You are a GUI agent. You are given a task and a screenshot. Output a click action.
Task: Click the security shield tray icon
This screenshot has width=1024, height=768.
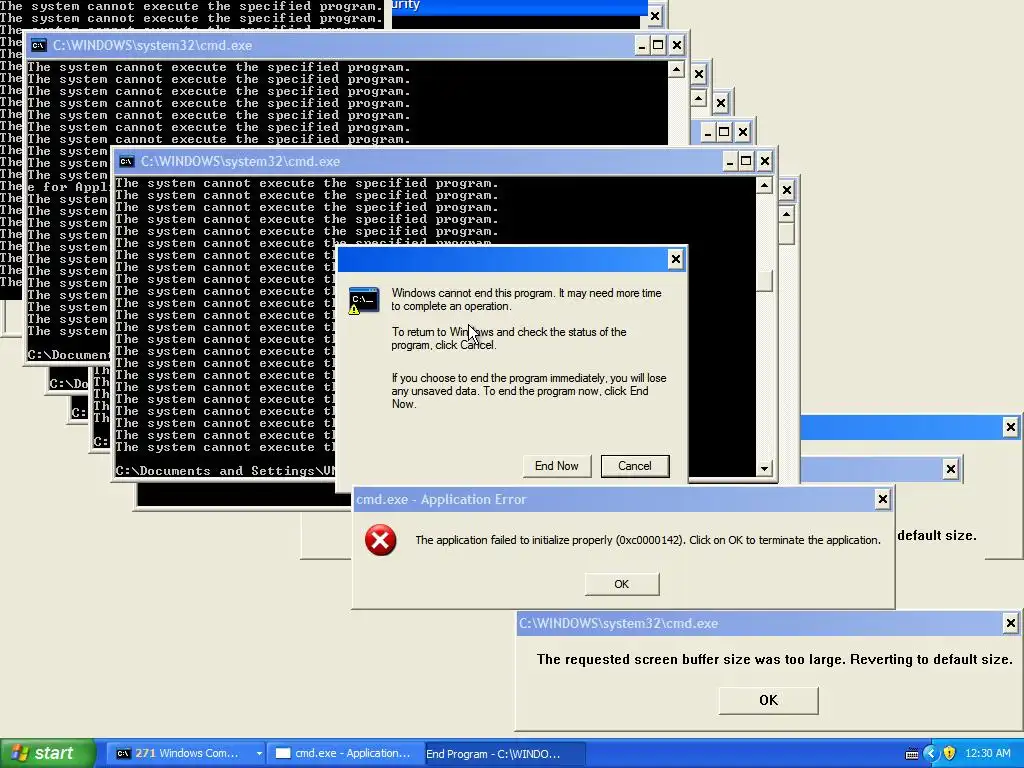pyautogui.click(x=949, y=754)
